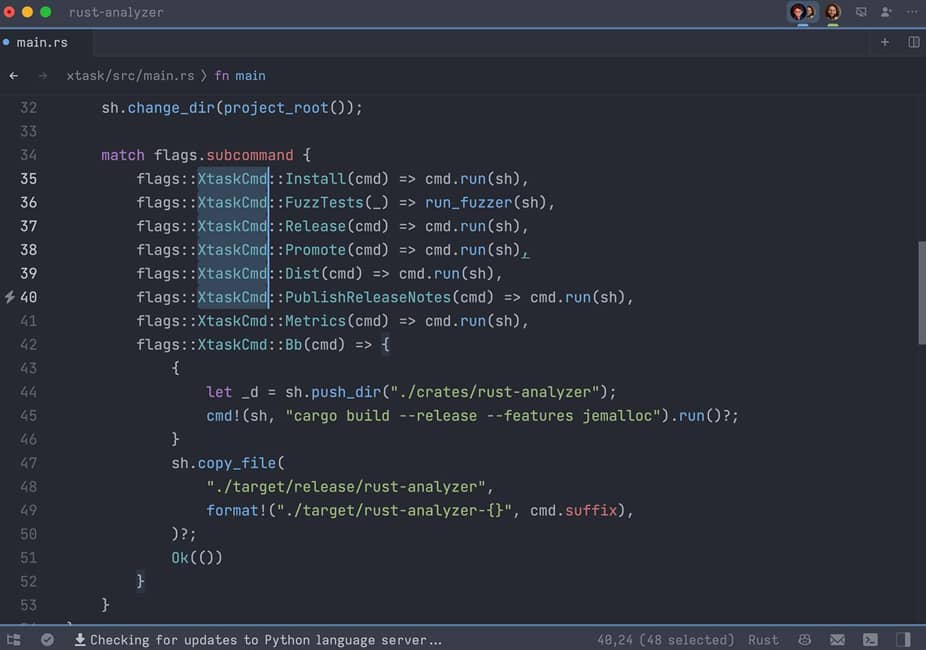This screenshot has height=650, width=926.
Task: Click the split pane icon
Action: point(913,43)
